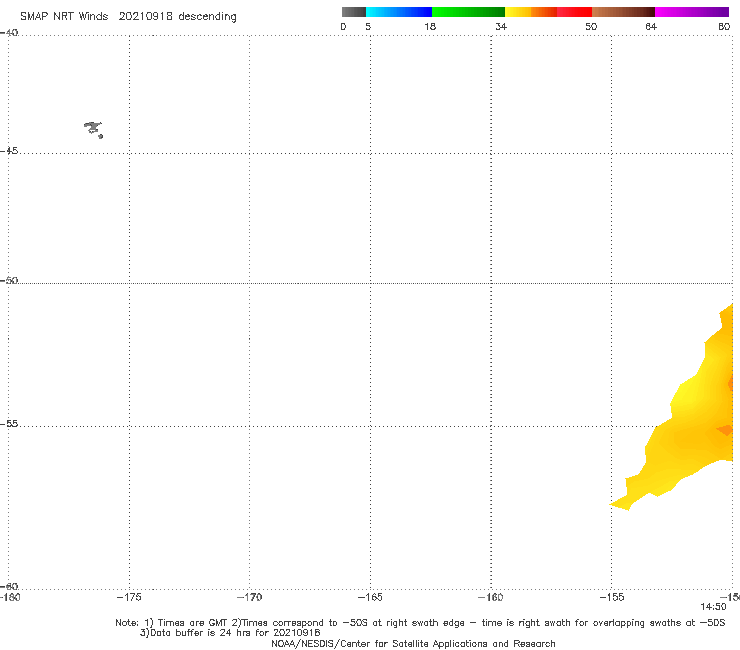Click the color bar label '34'
This screenshot has height=650, width=740.
(501, 27)
